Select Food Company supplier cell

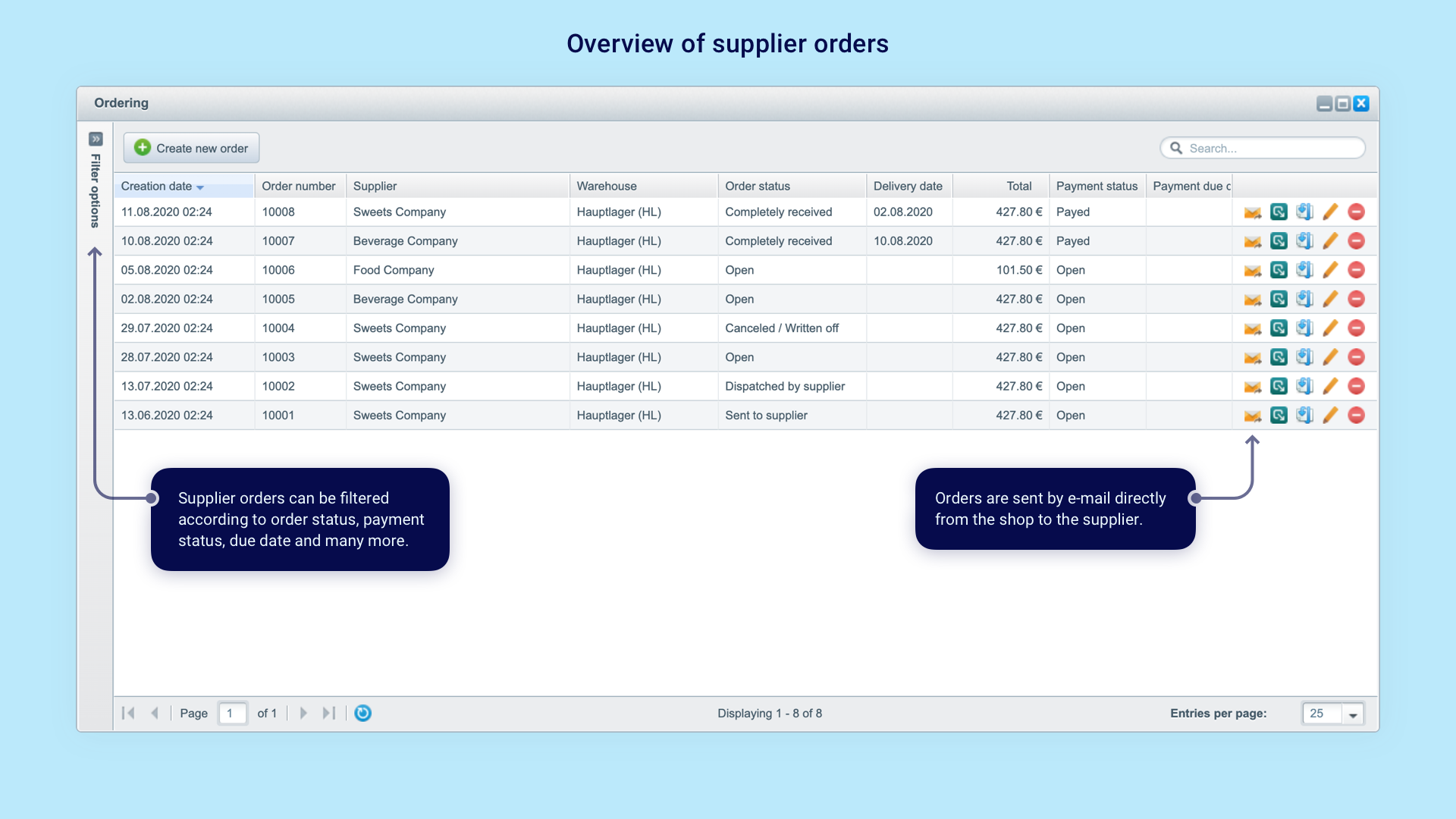(x=457, y=271)
